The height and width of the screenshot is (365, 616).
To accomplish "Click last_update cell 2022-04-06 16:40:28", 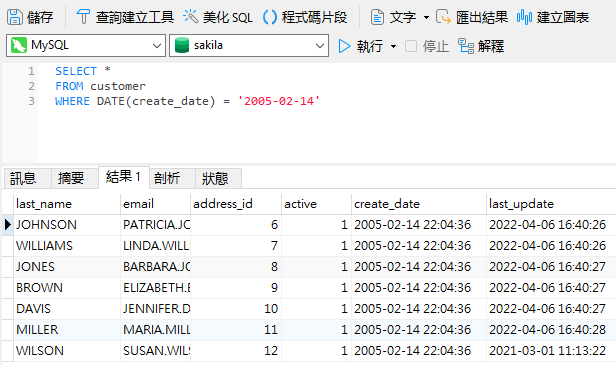I will click(551, 330).
